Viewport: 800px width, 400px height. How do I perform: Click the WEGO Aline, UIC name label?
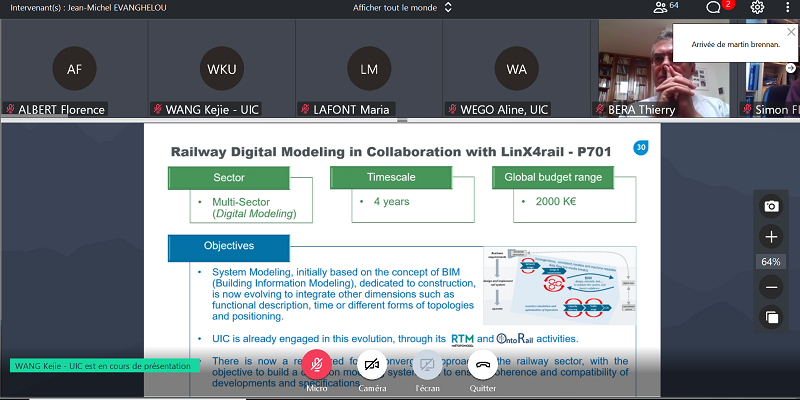pos(498,109)
